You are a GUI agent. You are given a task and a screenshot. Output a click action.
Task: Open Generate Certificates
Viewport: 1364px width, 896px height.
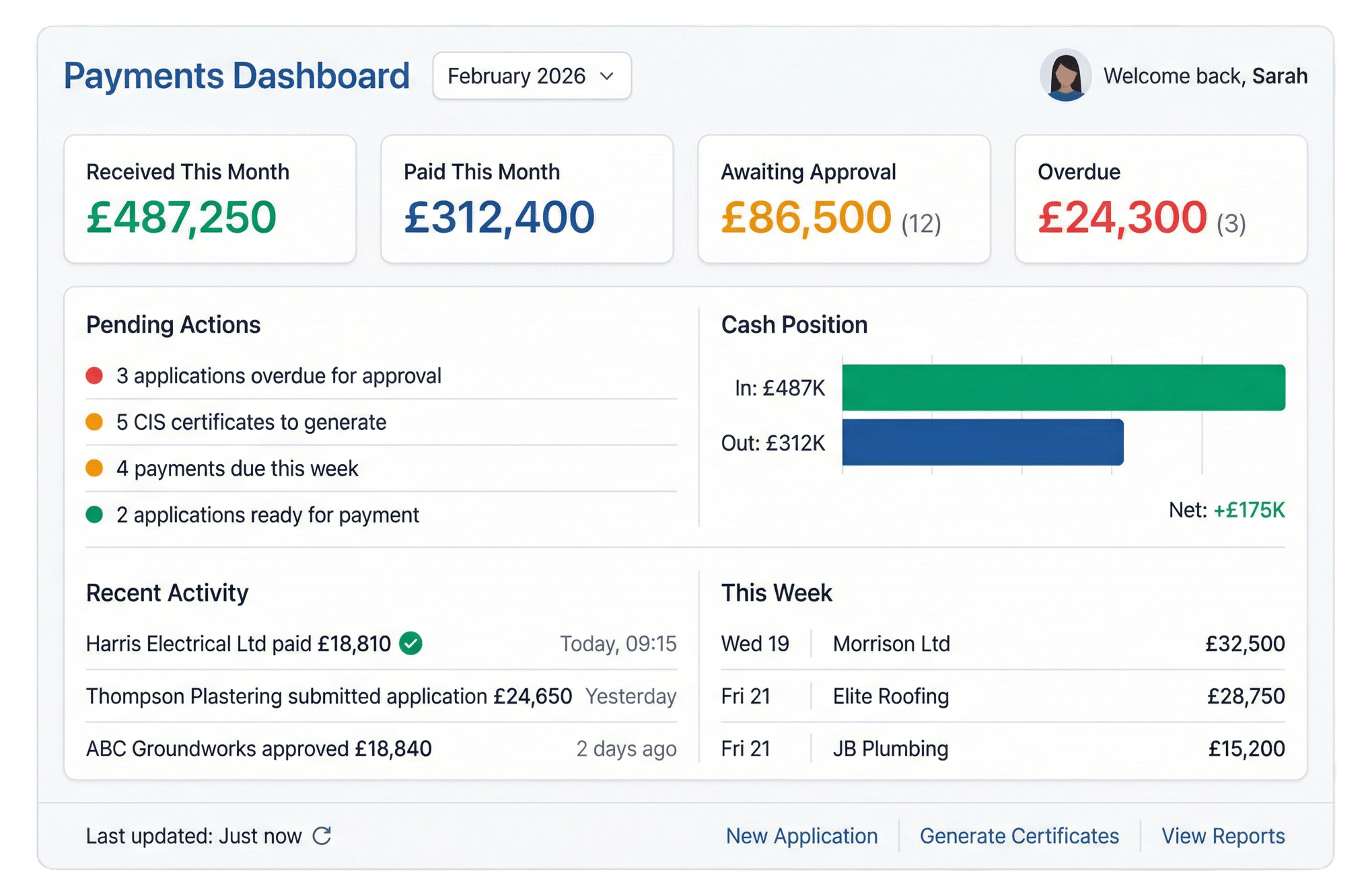click(1019, 836)
